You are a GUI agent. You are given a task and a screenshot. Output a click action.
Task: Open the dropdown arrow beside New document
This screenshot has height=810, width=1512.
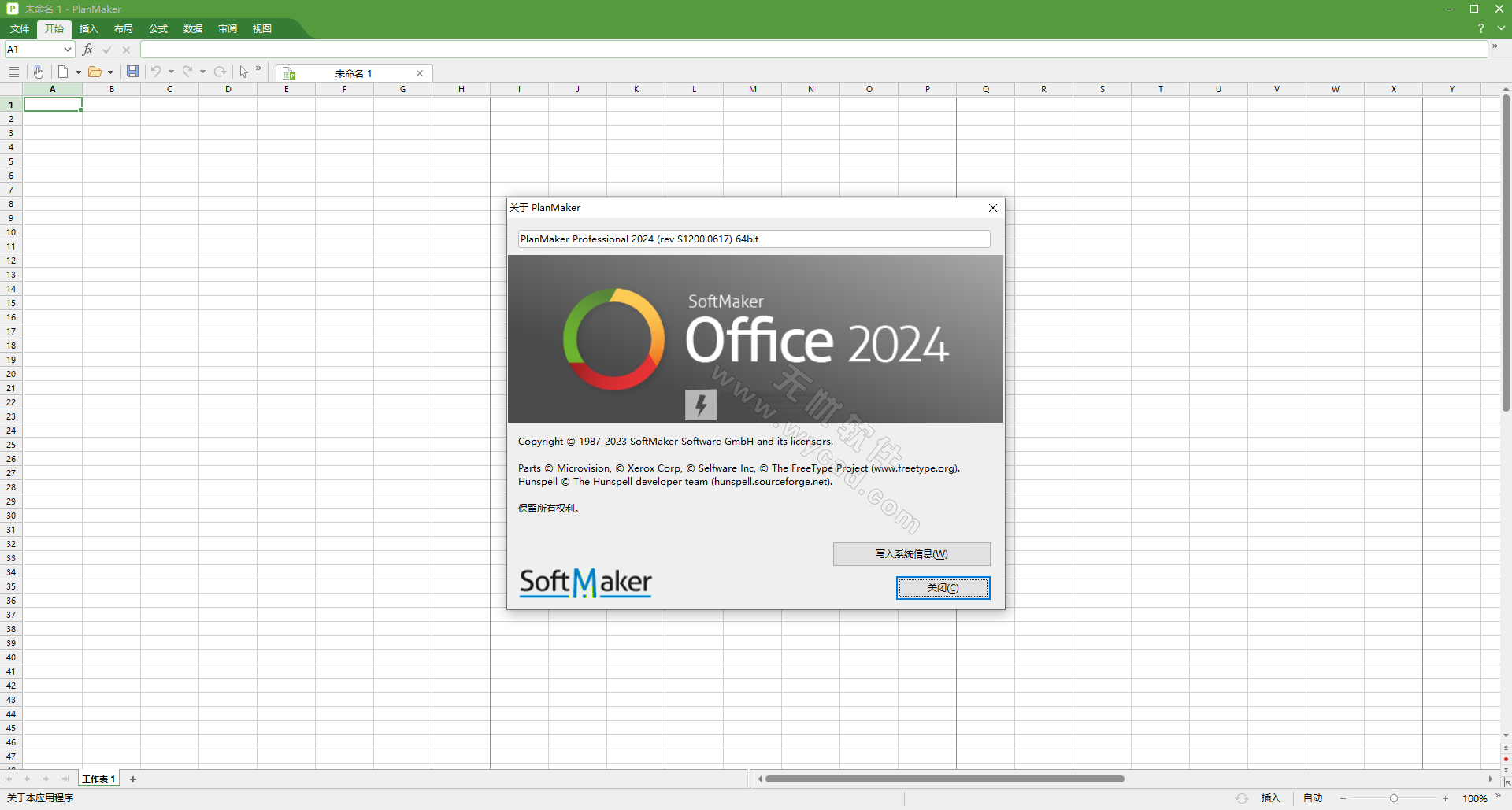point(78,72)
